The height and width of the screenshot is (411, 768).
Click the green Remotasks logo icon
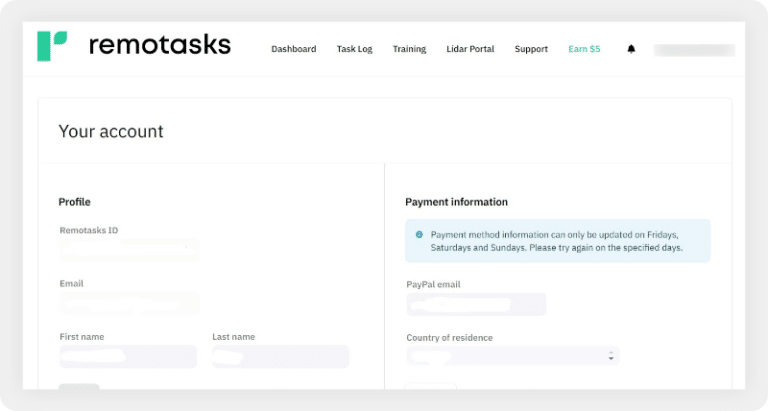tap(52, 46)
